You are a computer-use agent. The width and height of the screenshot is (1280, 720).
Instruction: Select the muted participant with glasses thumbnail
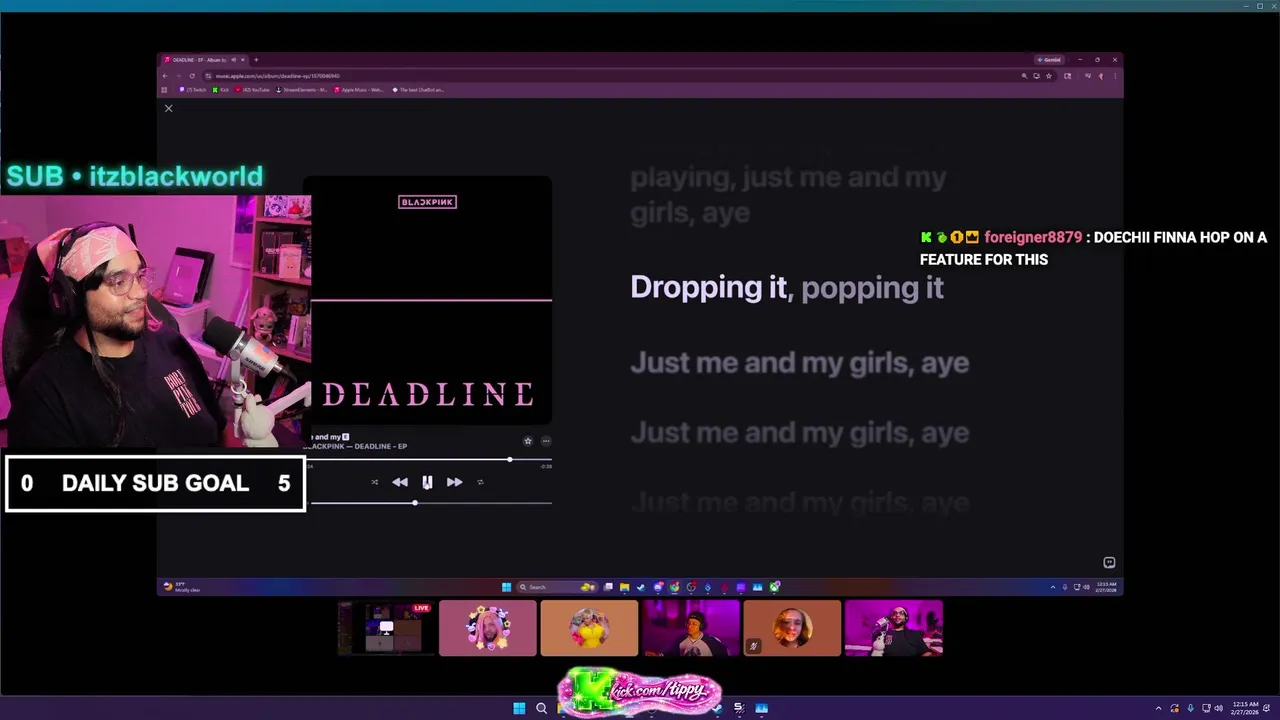pos(792,628)
